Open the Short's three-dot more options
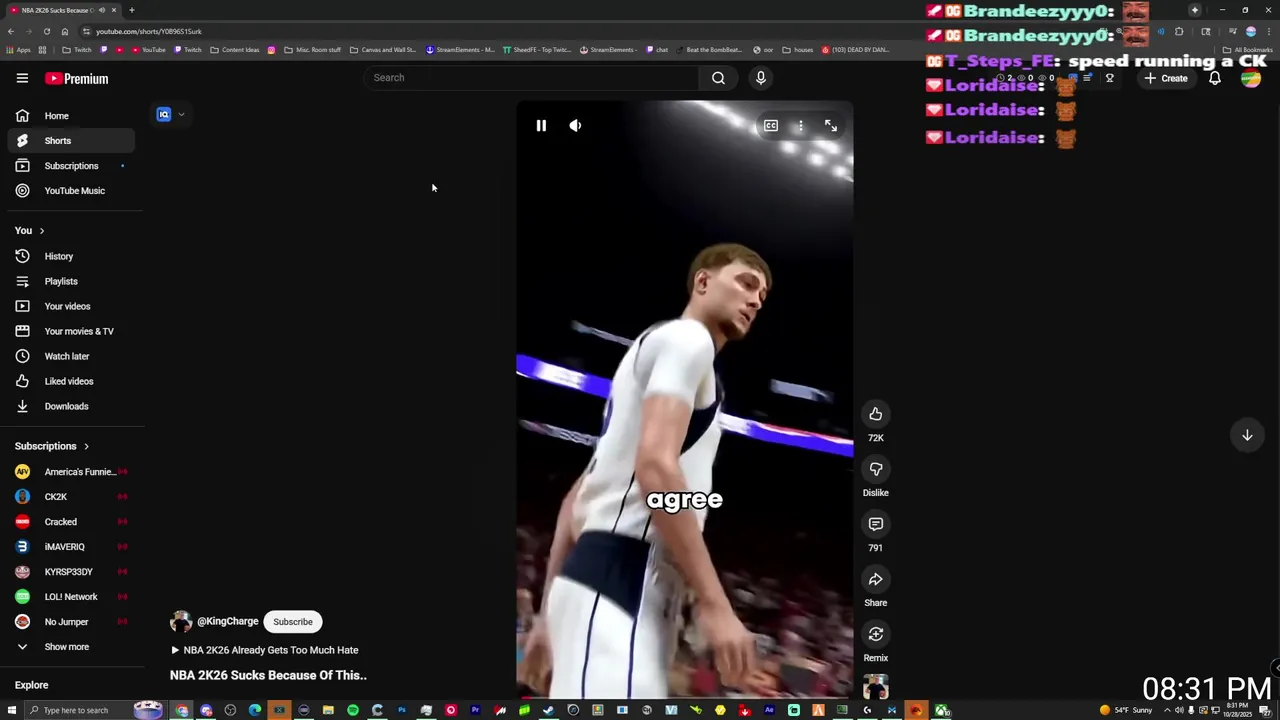Image resolution: width=1280 pixels, height=720 pixels. [800, 126]
